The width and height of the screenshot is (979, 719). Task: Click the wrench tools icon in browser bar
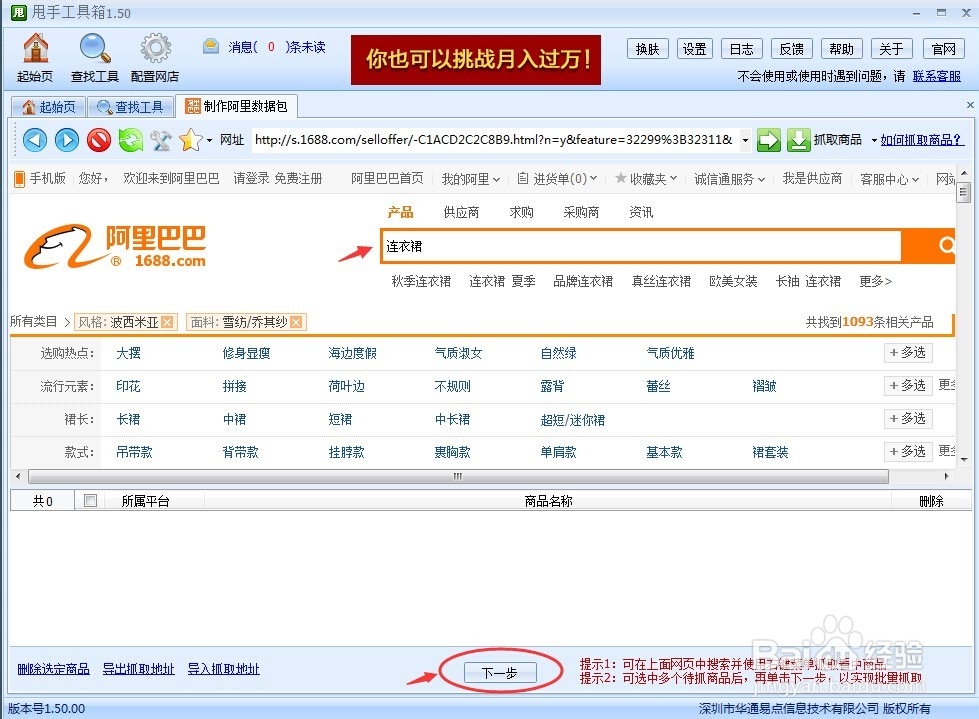160,140
